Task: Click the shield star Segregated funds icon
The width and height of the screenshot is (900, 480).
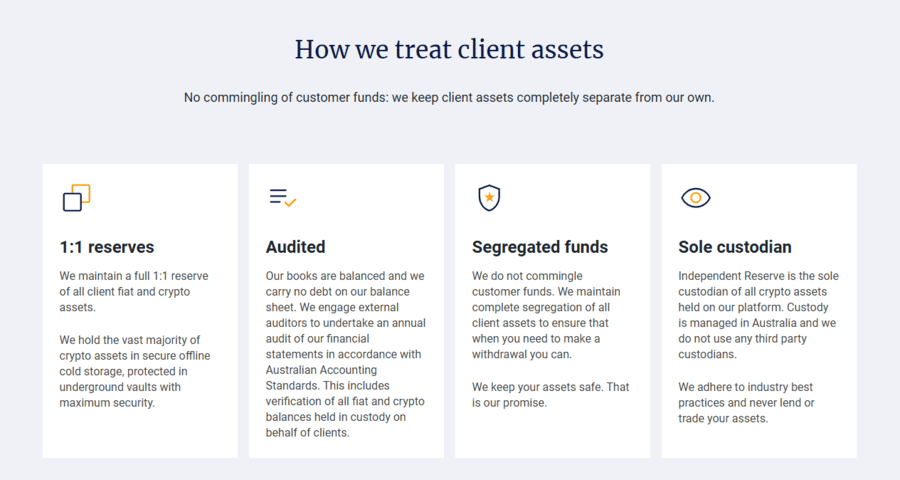Action: point(489,198)
